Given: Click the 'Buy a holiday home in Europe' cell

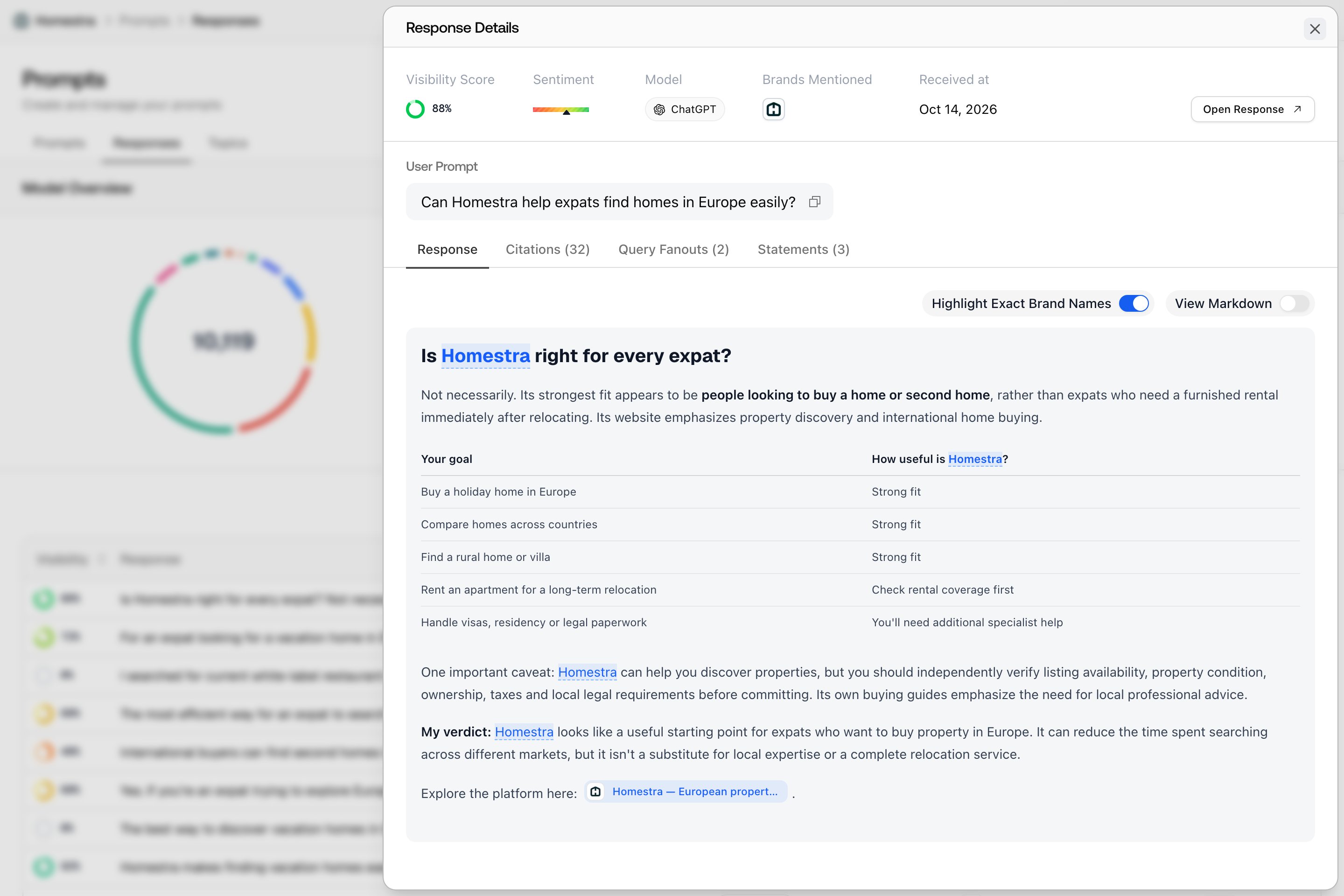Looking at the screenshot, I should pyautogui.click(x=498, y=492).
